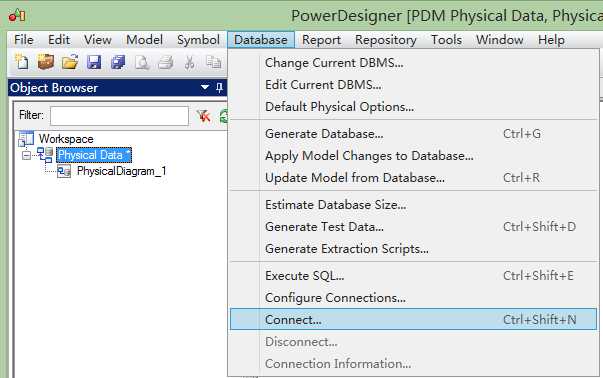Click the Copy toolbar icon
Screen dimensions: 603x378
[x=213, y=62]
